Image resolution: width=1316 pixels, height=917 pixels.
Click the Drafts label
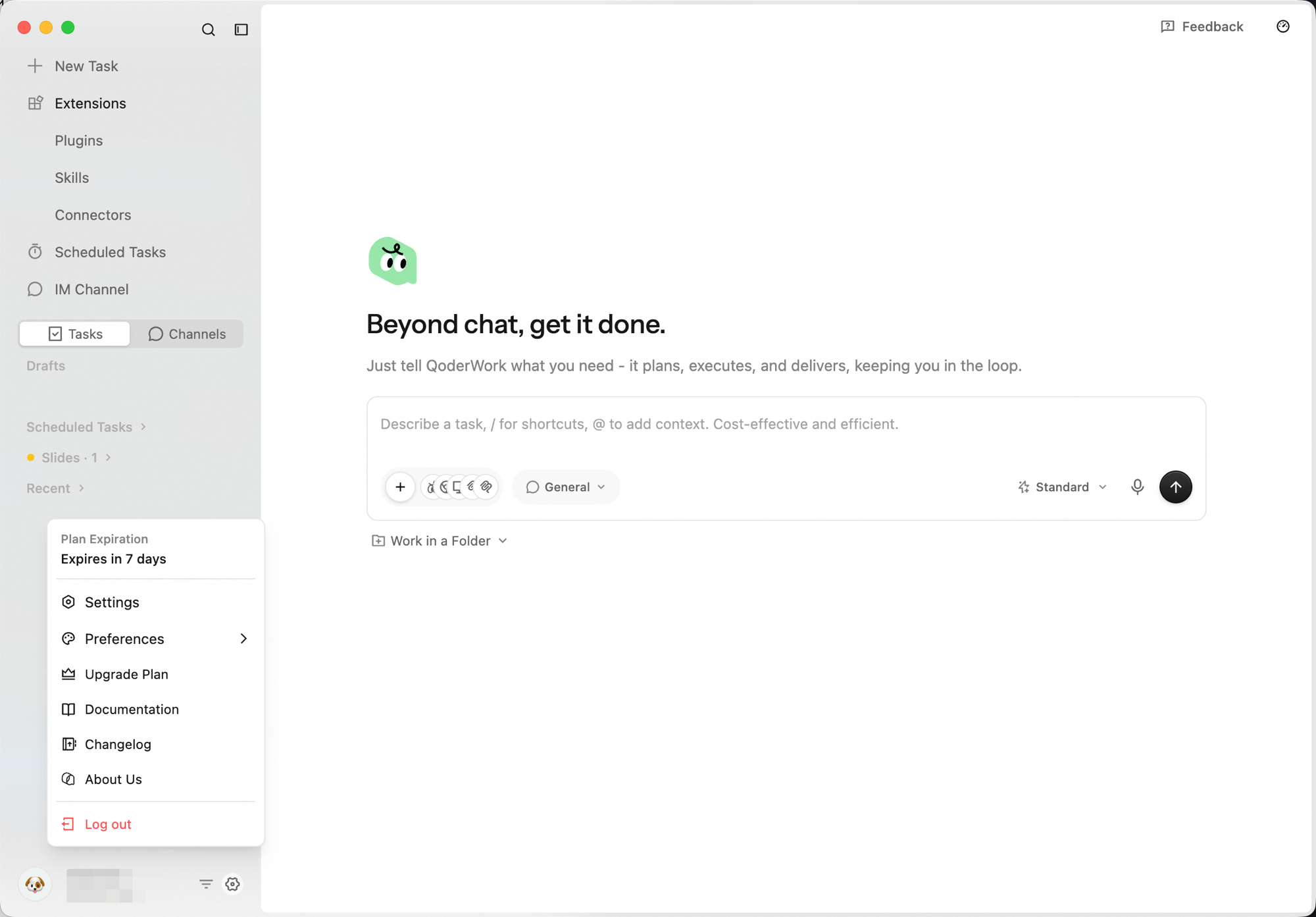coord(46,366)
